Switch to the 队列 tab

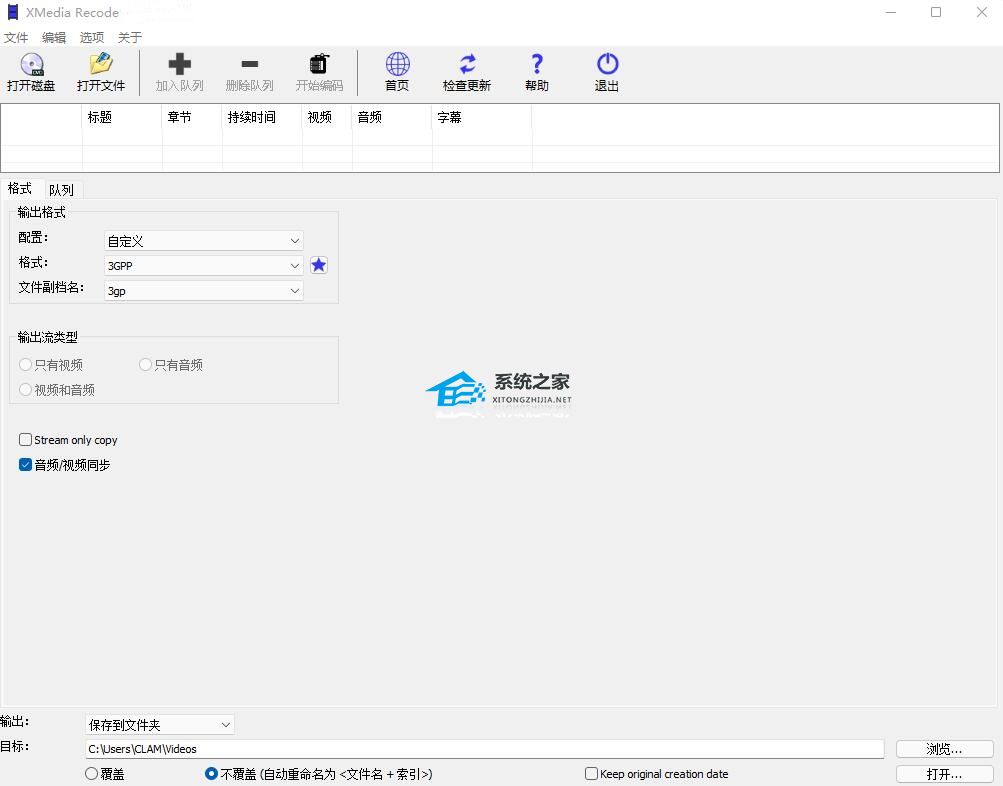click(61, 190)
